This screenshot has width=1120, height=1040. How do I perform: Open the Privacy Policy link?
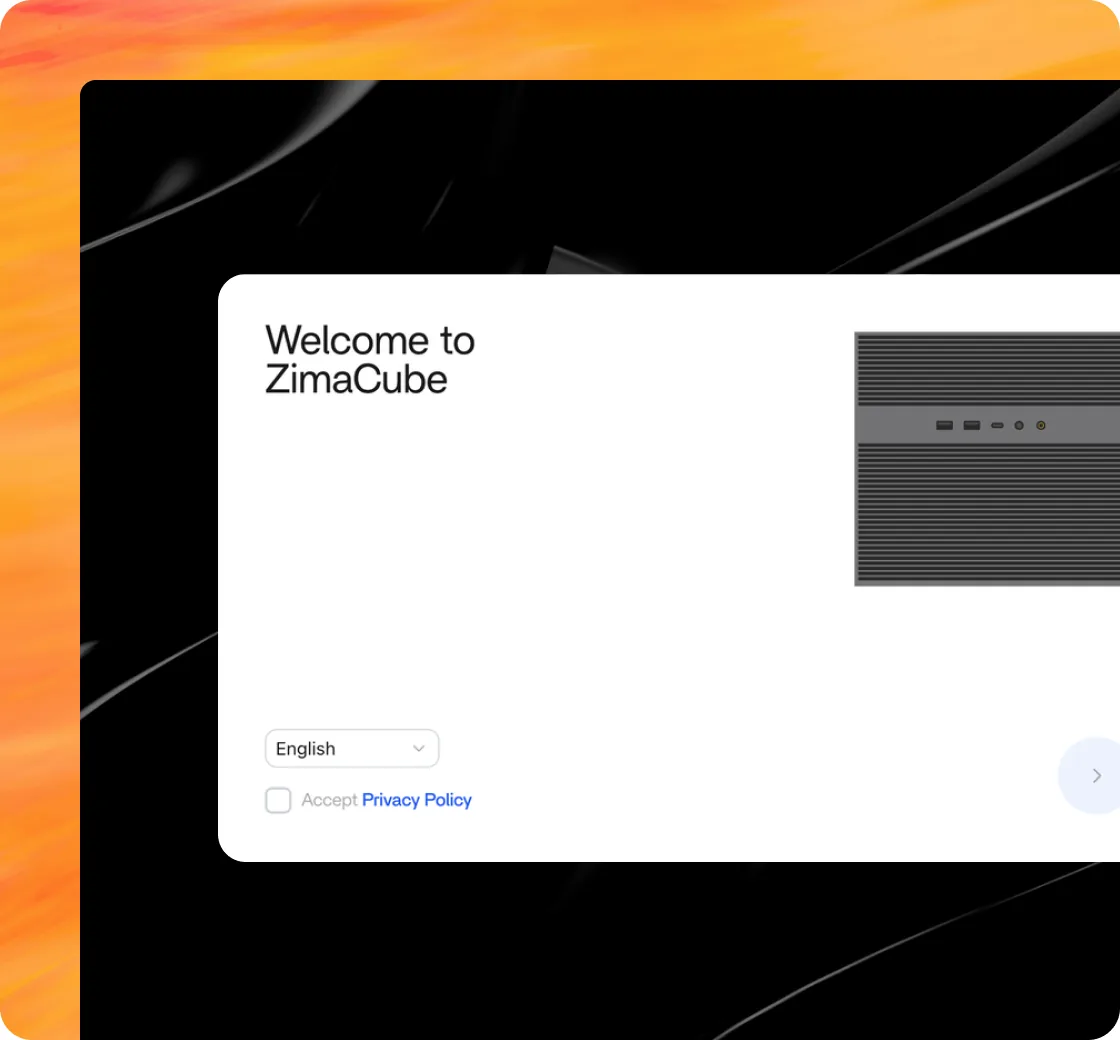point(416,800)
